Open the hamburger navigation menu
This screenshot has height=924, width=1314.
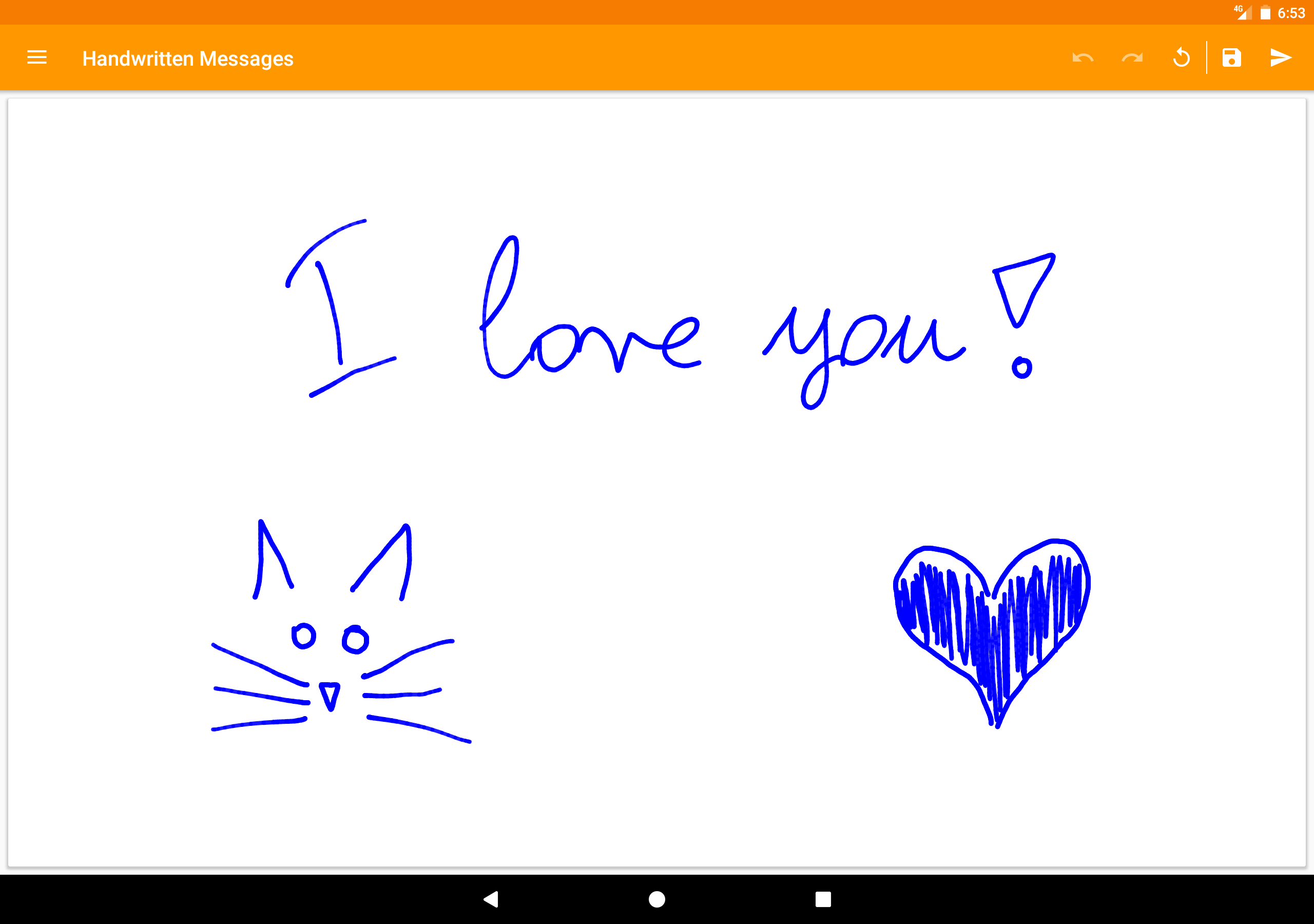coord(36,57)
